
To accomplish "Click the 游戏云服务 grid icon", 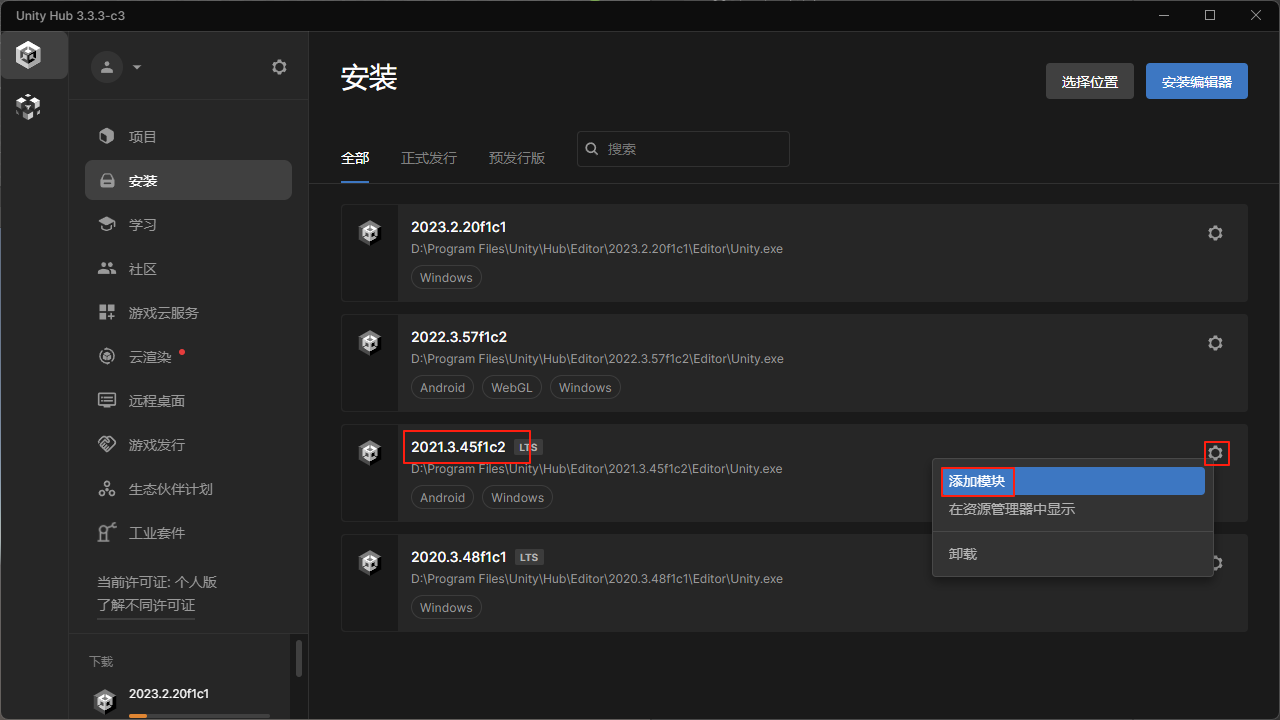I will pos(107,312).
